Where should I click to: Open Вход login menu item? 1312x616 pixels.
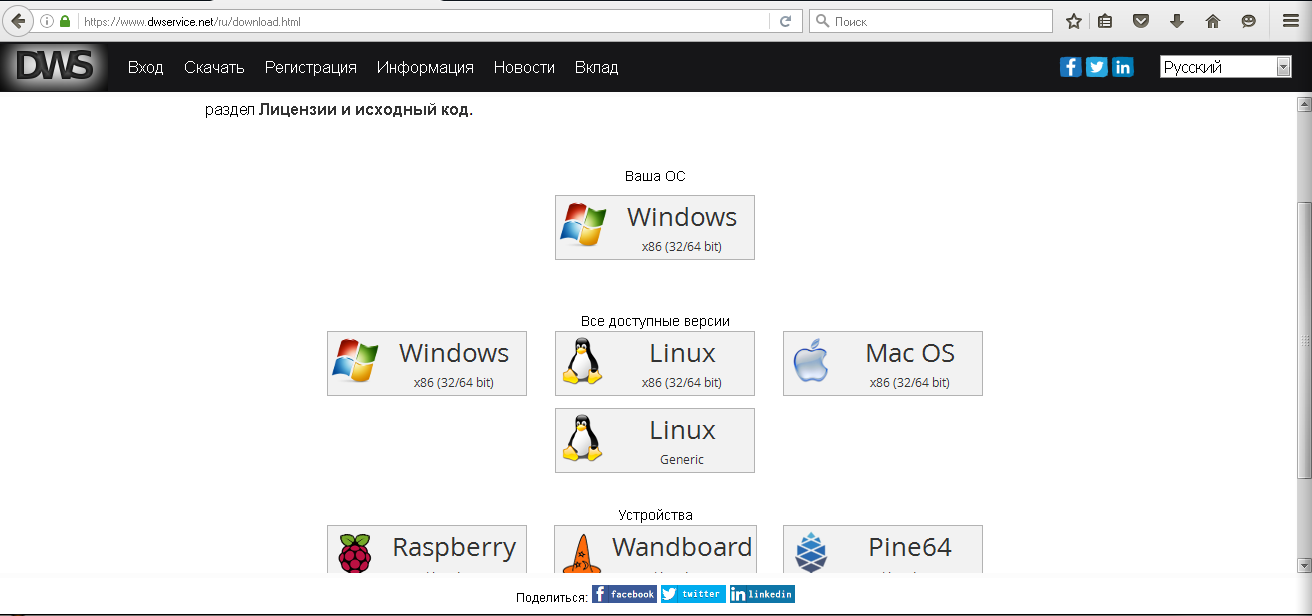tap(146, 67)
